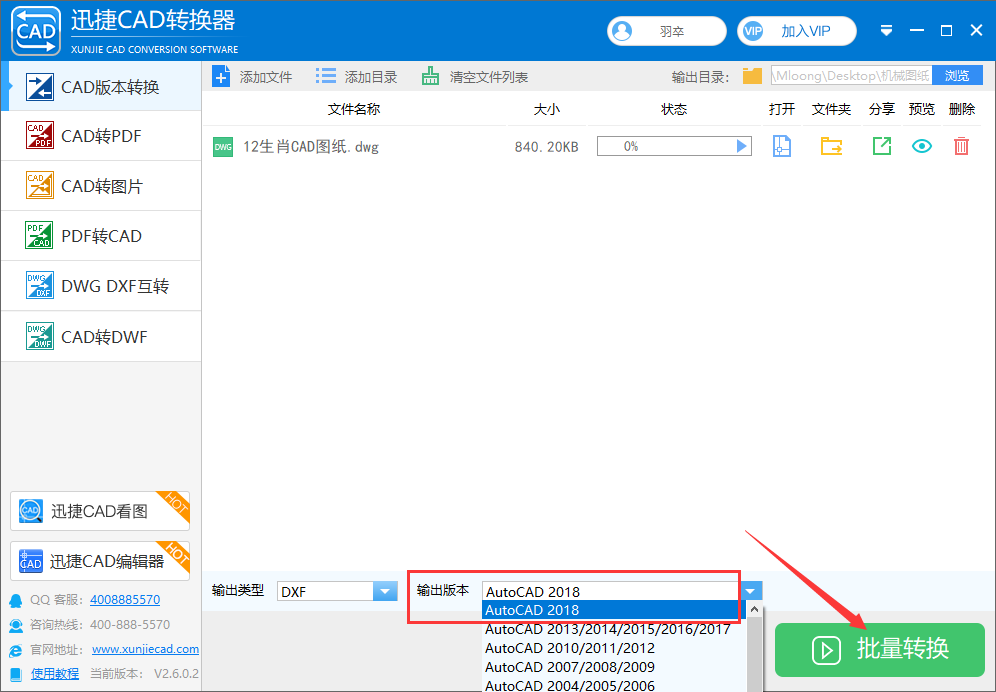Open DWG DXF互转 section
The height and width of the screenshot is (692, 996).
(102, 286)
